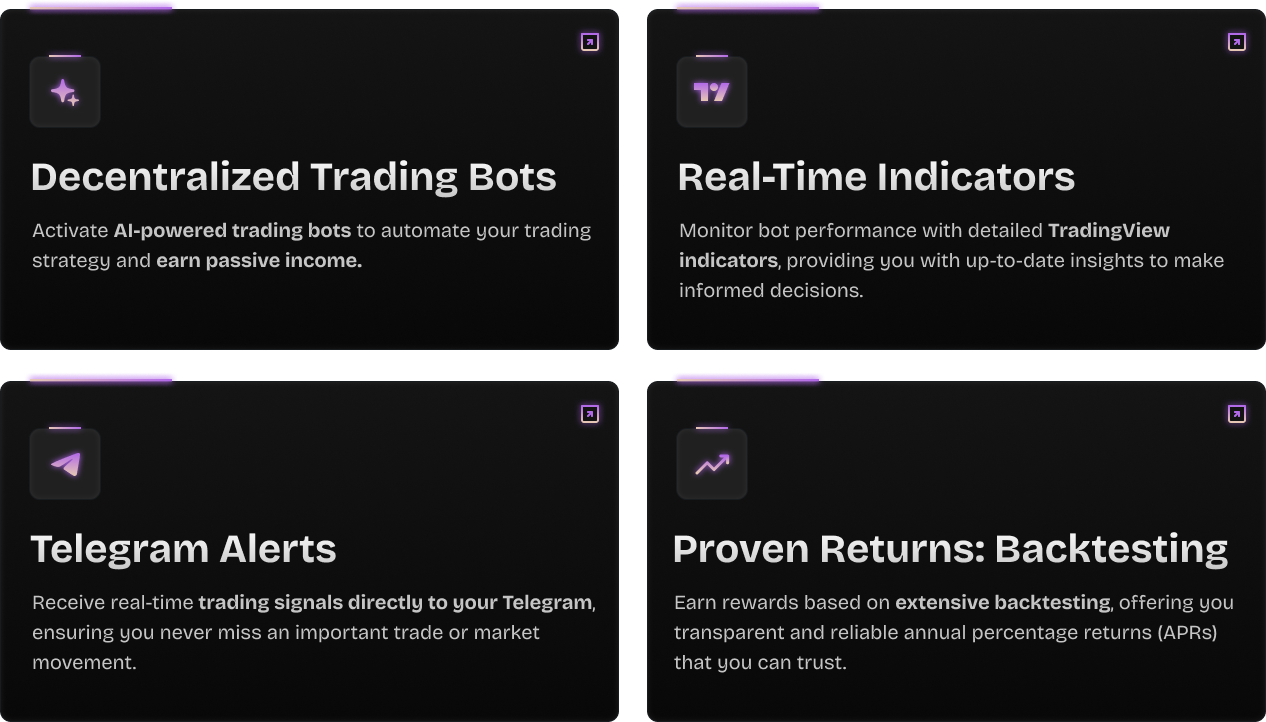This screenshot has height=722, width=1266.
Task: Click the trending-up chart icon for Backtesting
Action: pos(712,464)
